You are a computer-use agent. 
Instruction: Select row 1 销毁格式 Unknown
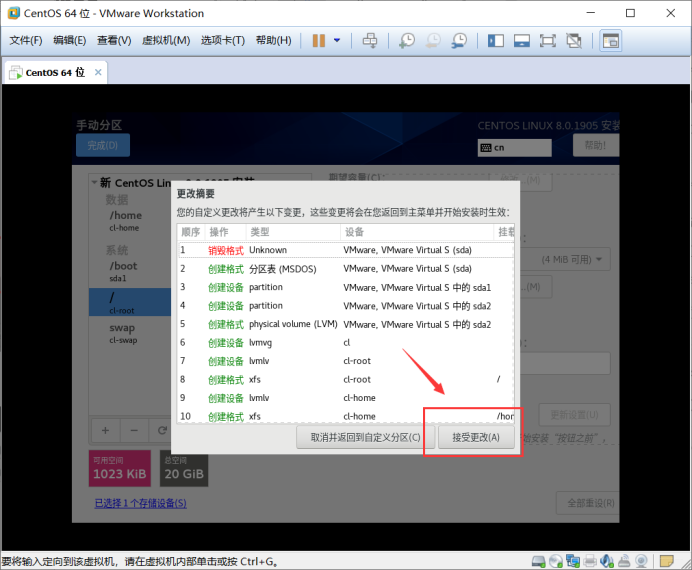[x=346, y=250]
